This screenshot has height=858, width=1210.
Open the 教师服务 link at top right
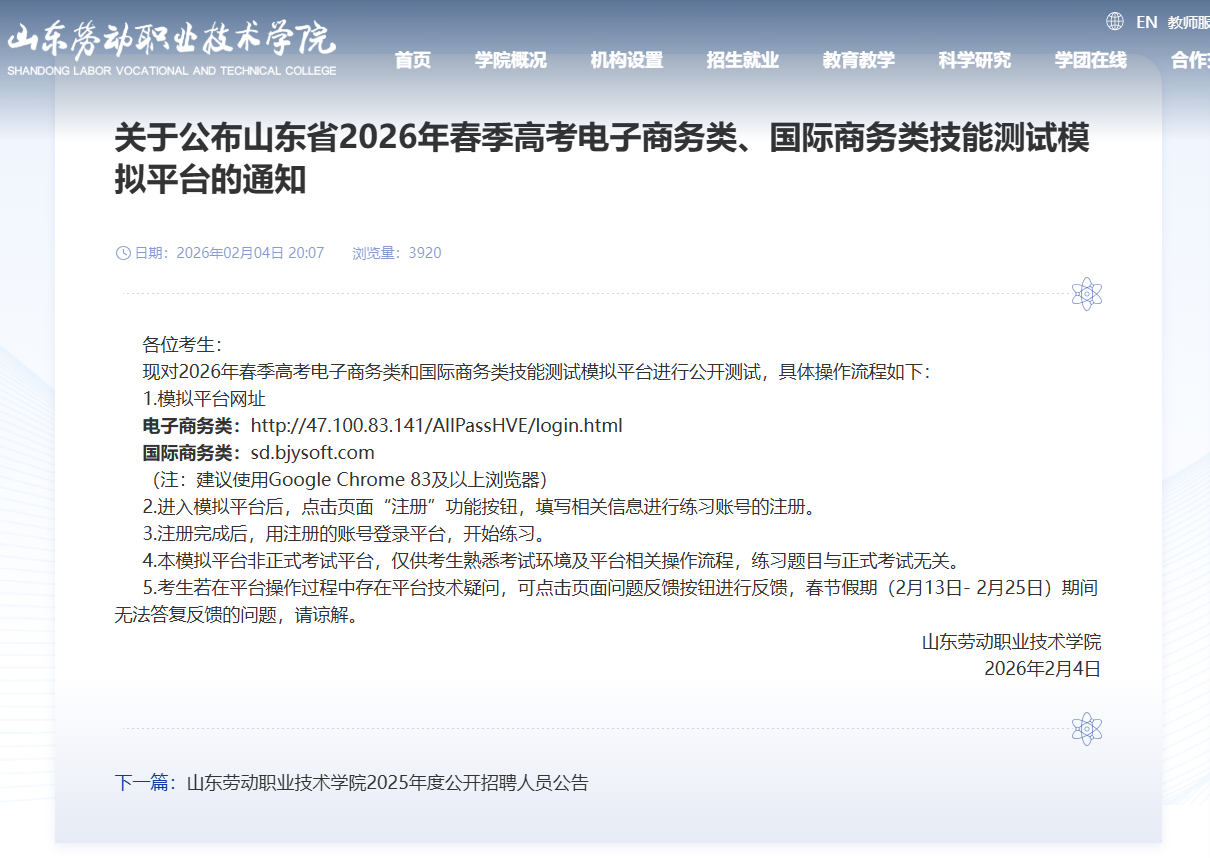[1188, 22]
